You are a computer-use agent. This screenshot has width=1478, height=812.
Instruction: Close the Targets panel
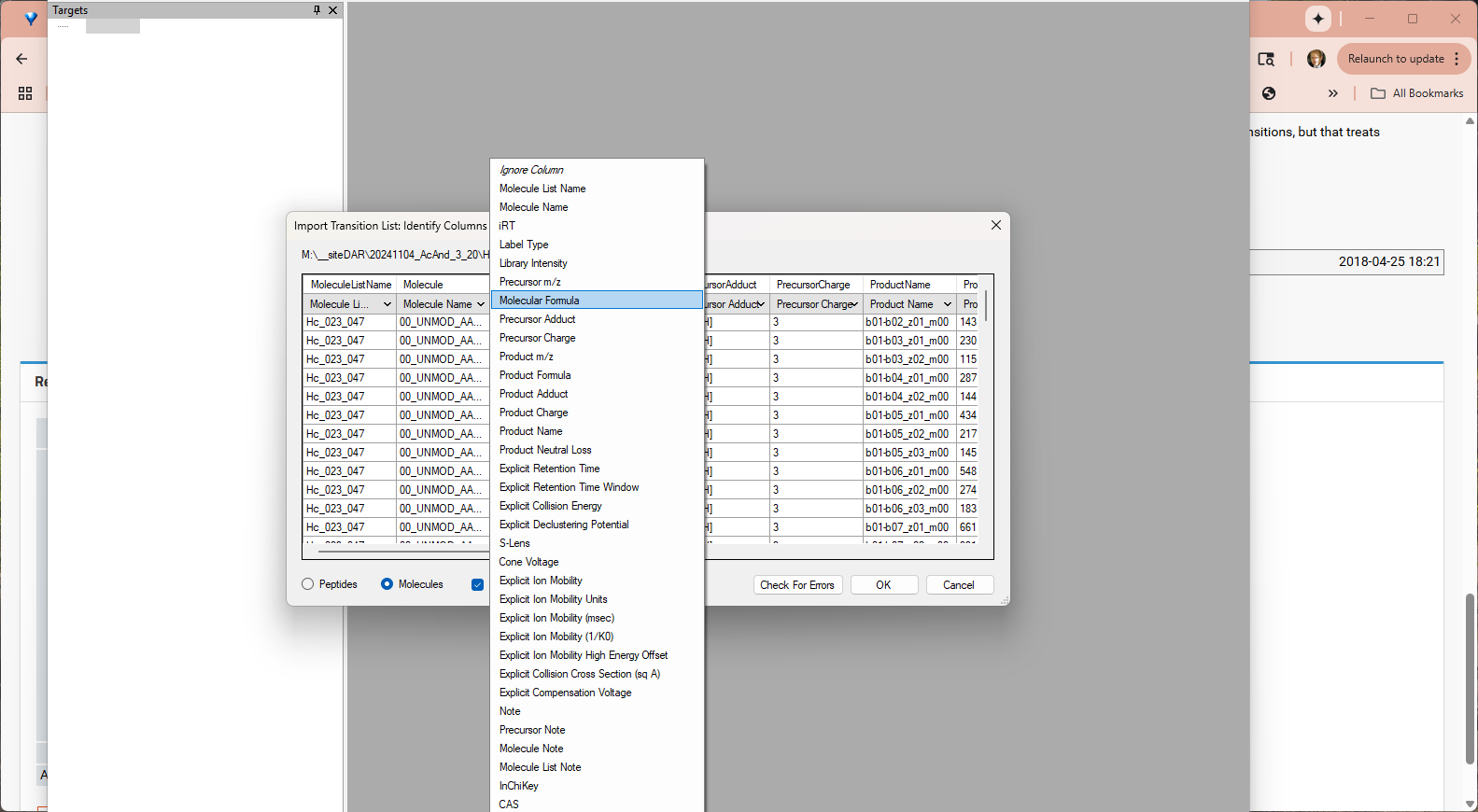[x=333, y=10]
